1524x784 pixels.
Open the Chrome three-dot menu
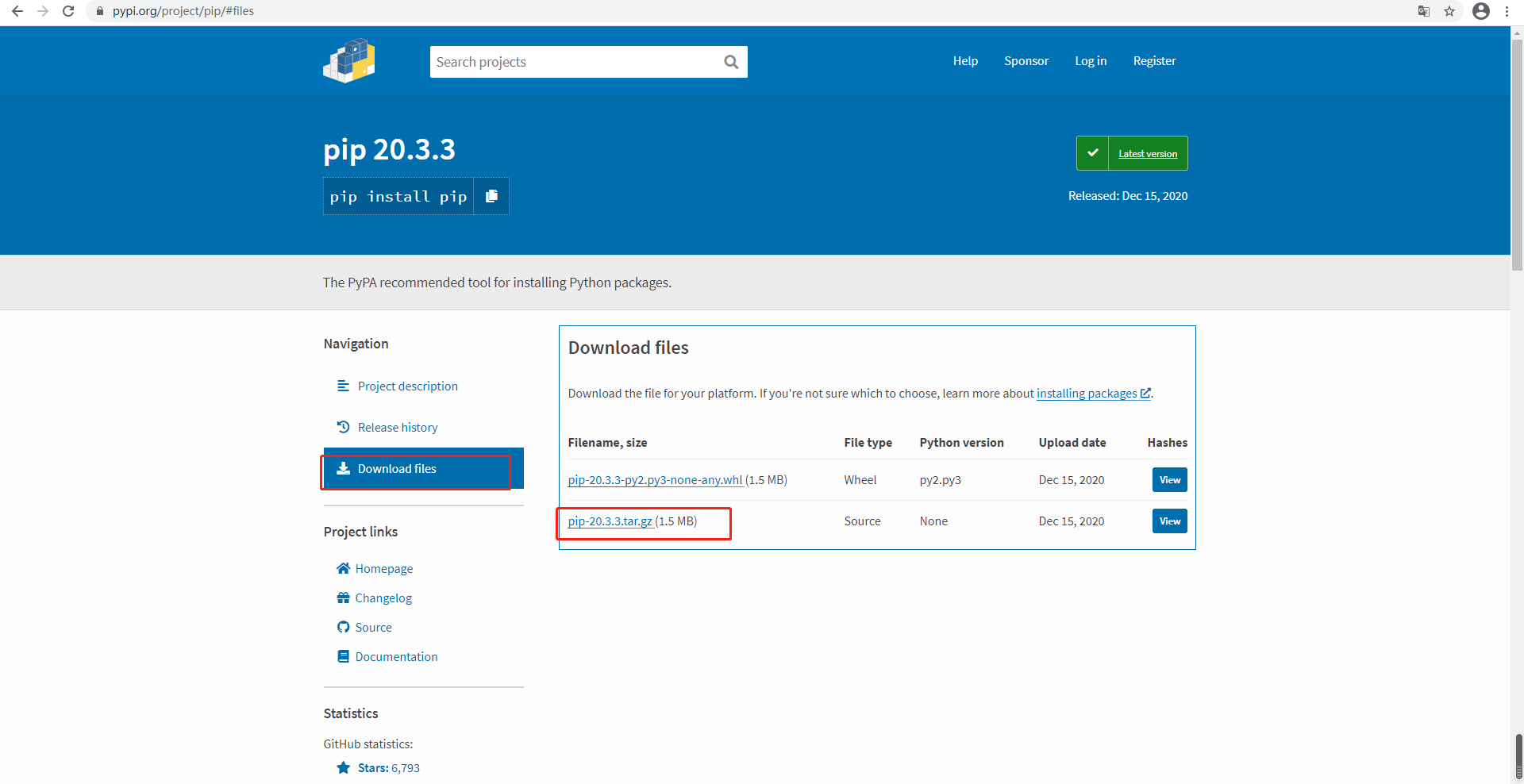(x=1507, y=11)
